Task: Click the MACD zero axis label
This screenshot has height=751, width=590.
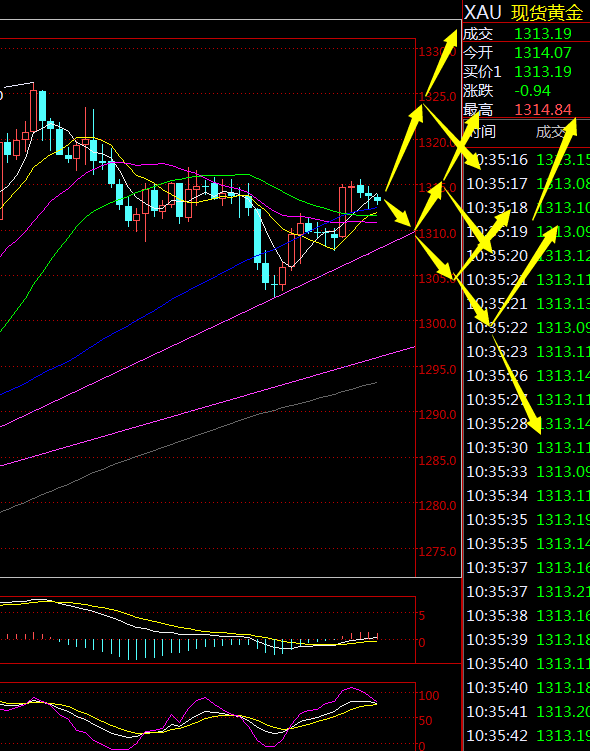Action: [421, 642]
